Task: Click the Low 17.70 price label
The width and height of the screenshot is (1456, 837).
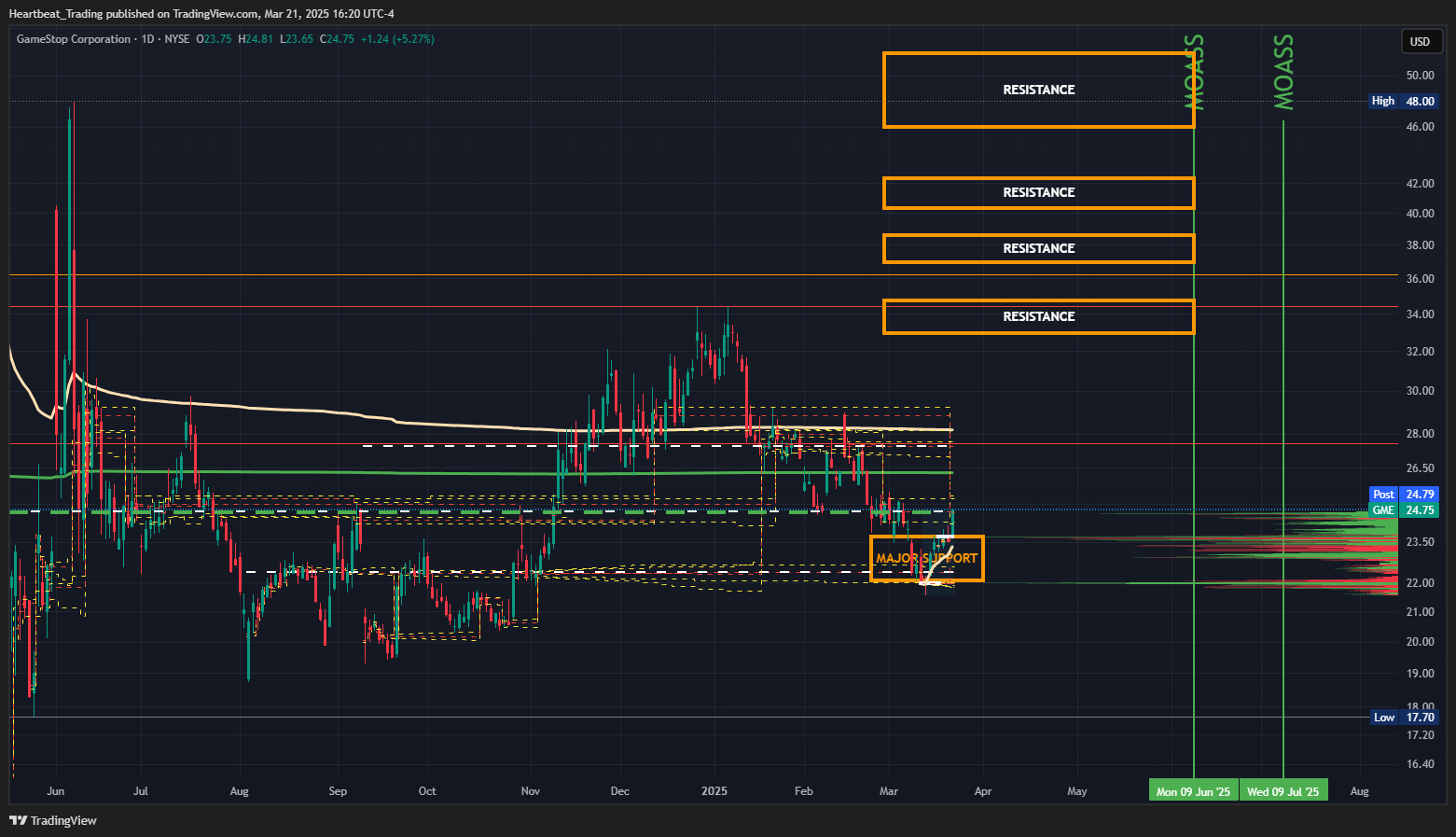Action: pyautogui.click(x=1404, y=717)
